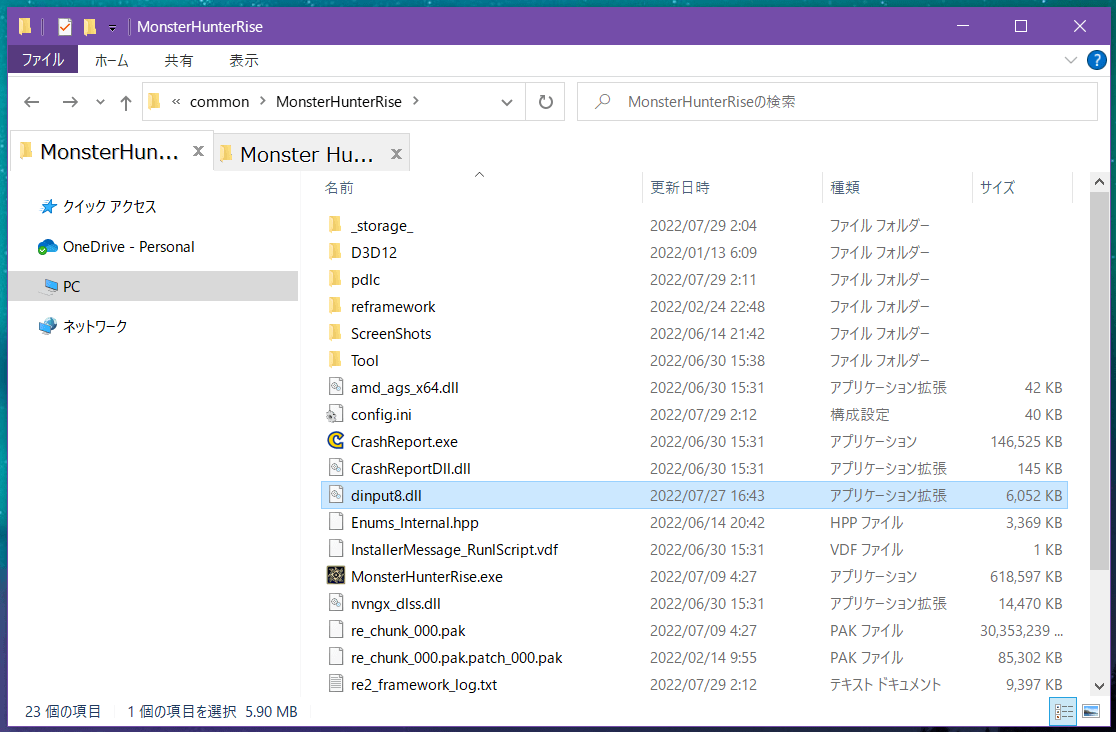This screenshot has width=1116, height=732.
Task: Refresh the MonsterHunterRise folder view
Action: point(545,102)
